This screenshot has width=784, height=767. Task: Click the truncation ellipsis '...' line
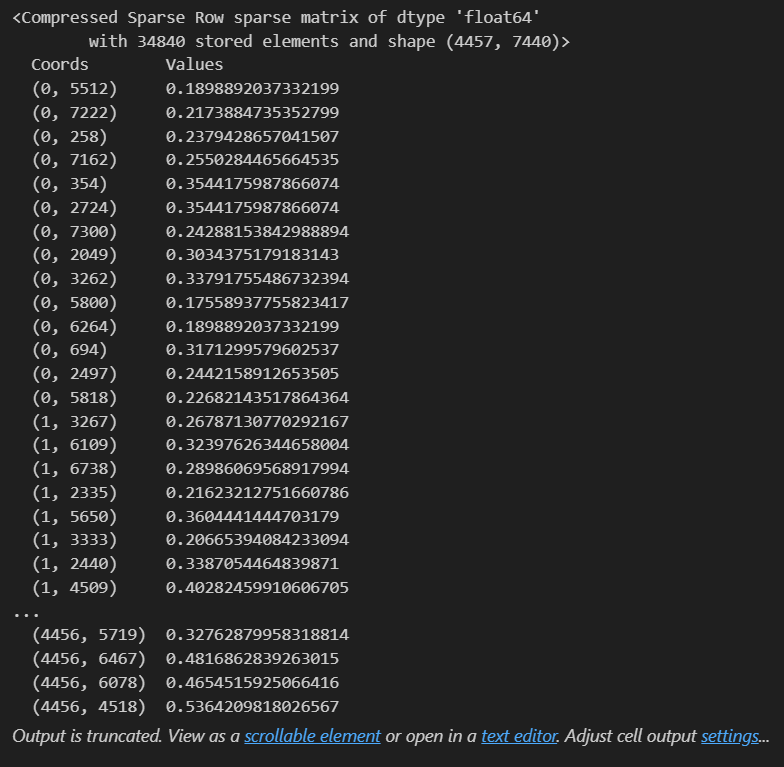(26, 612)
